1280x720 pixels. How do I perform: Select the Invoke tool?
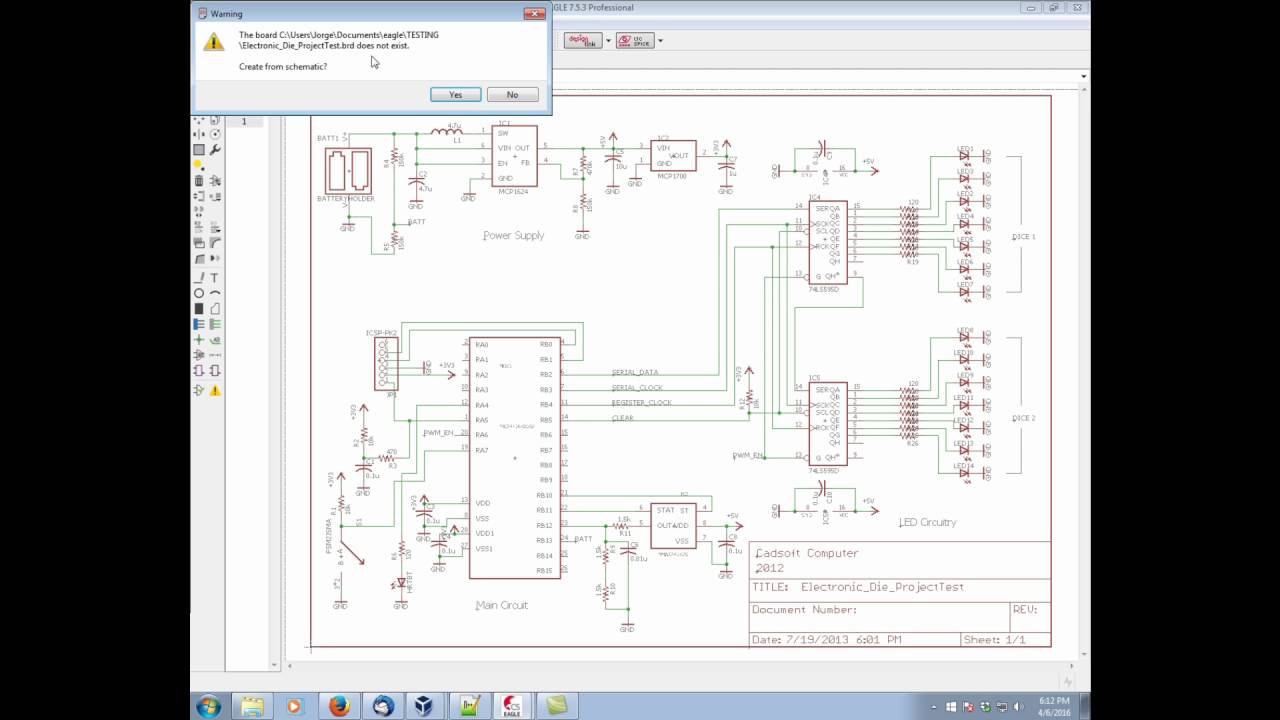(x=215, y=258)
